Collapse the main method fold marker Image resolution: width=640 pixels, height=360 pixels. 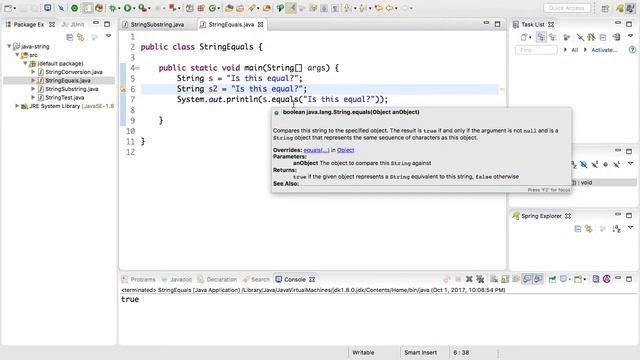click(x=138, y=68)
